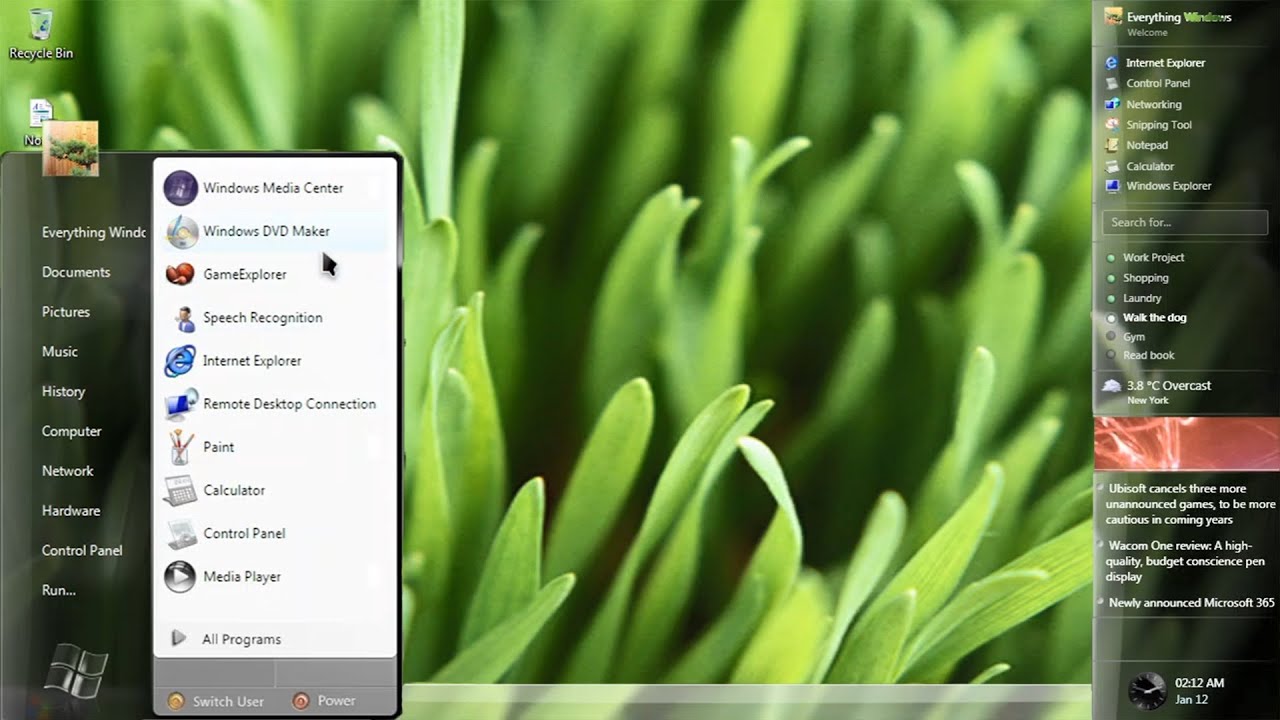Viewport: 1280px width, 720px height.
Task: Launch Media Player from Start menu
Action: (x=274, y=576)
